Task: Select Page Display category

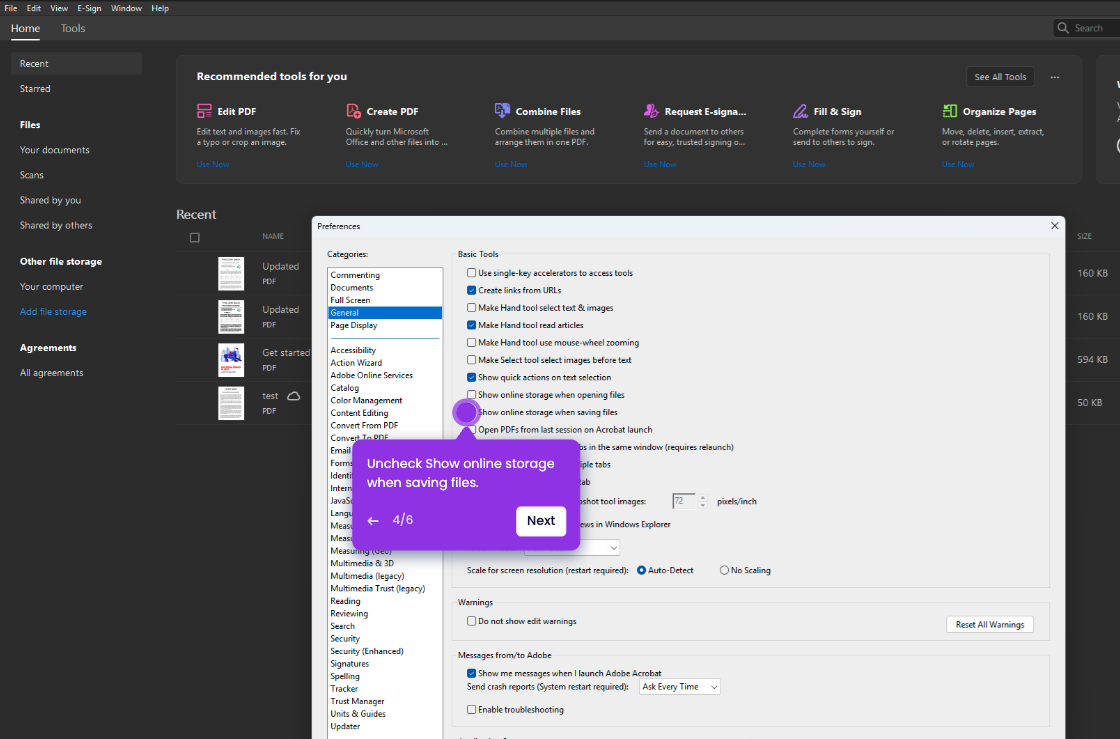Action: coord(354,325)
